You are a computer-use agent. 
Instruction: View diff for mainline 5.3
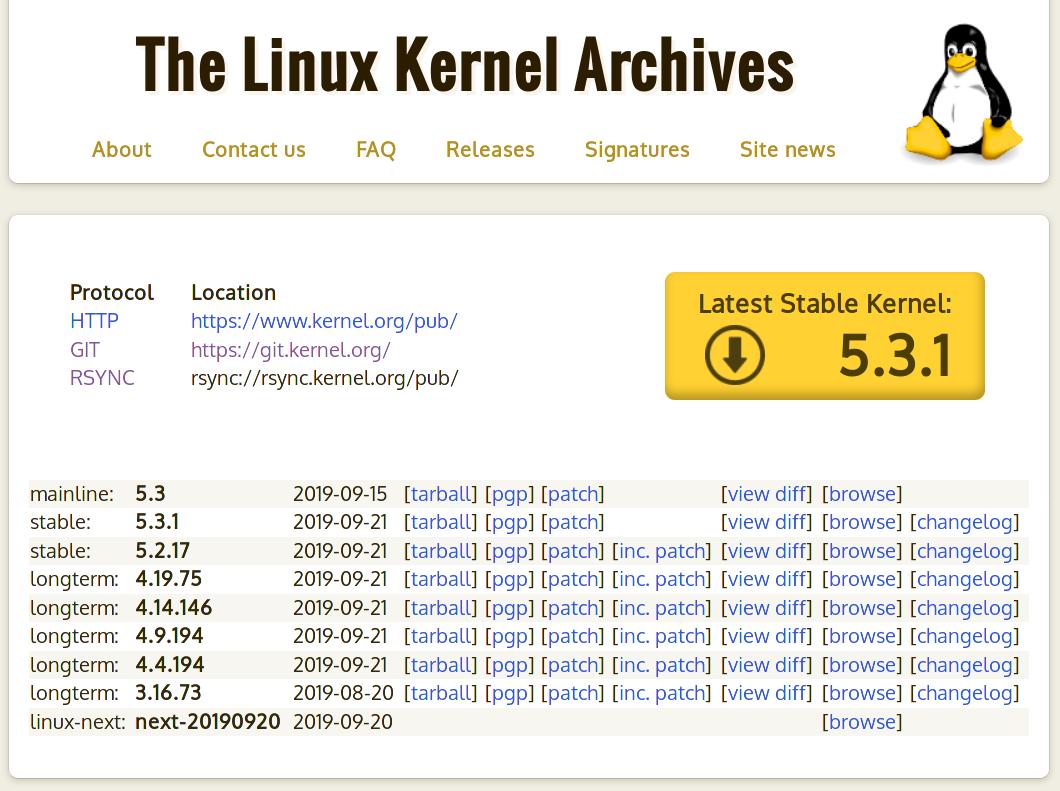[x=767, y=494]
